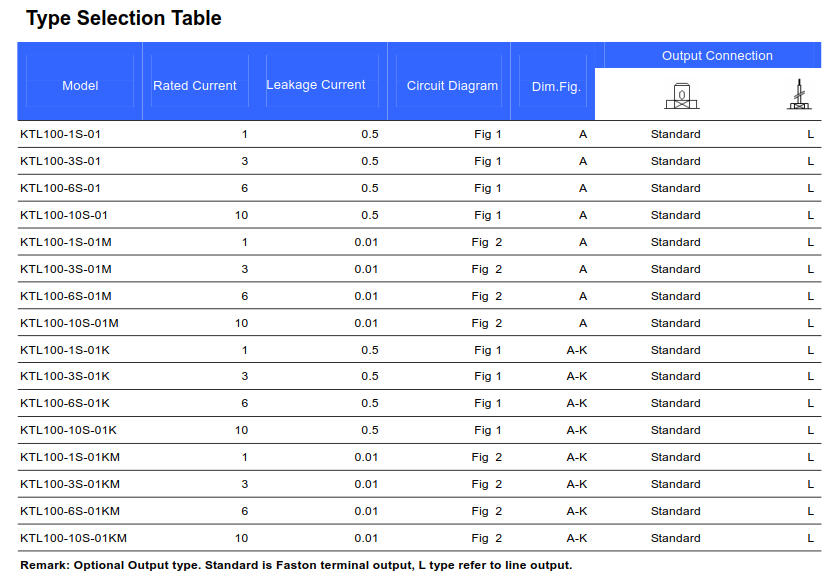The width and height of the screenshot is (835, 576).
Task: Click the Type Selection Table title
Action: [124, 18]
